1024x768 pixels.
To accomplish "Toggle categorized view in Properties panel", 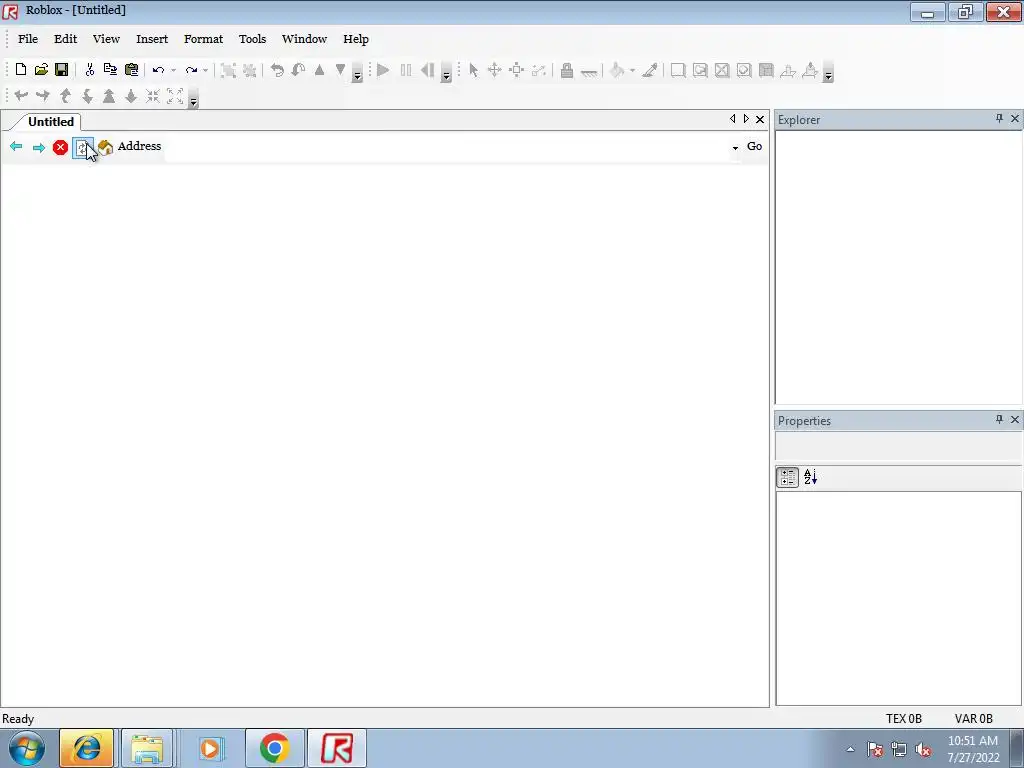I will (x=788, y=477).
